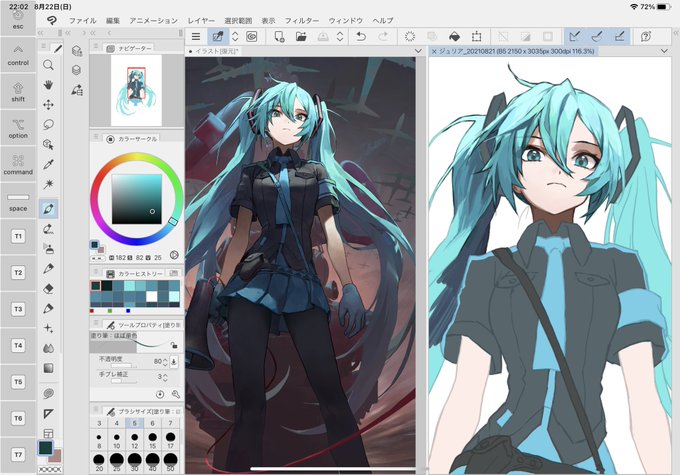Select the Zoom magnifier tool
This screenshot has width=680, height=475.
click(x=48, y=65)
